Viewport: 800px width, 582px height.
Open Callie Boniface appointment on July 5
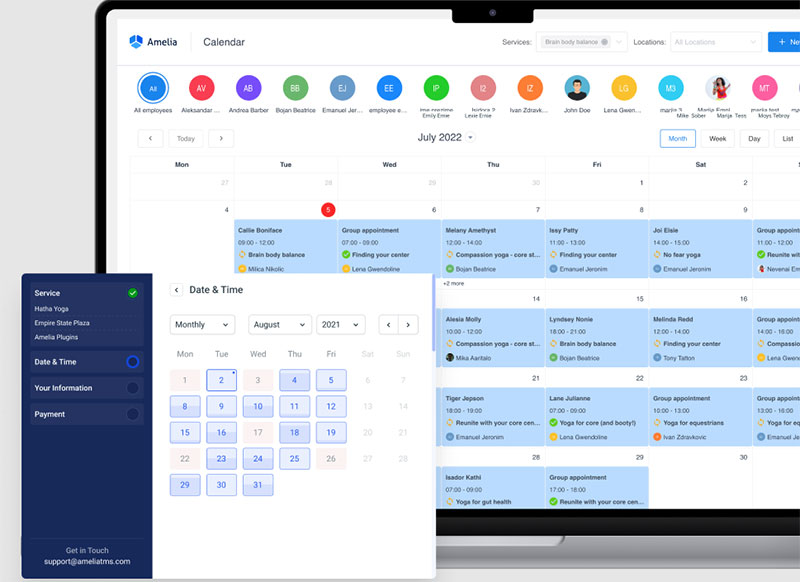286,249
